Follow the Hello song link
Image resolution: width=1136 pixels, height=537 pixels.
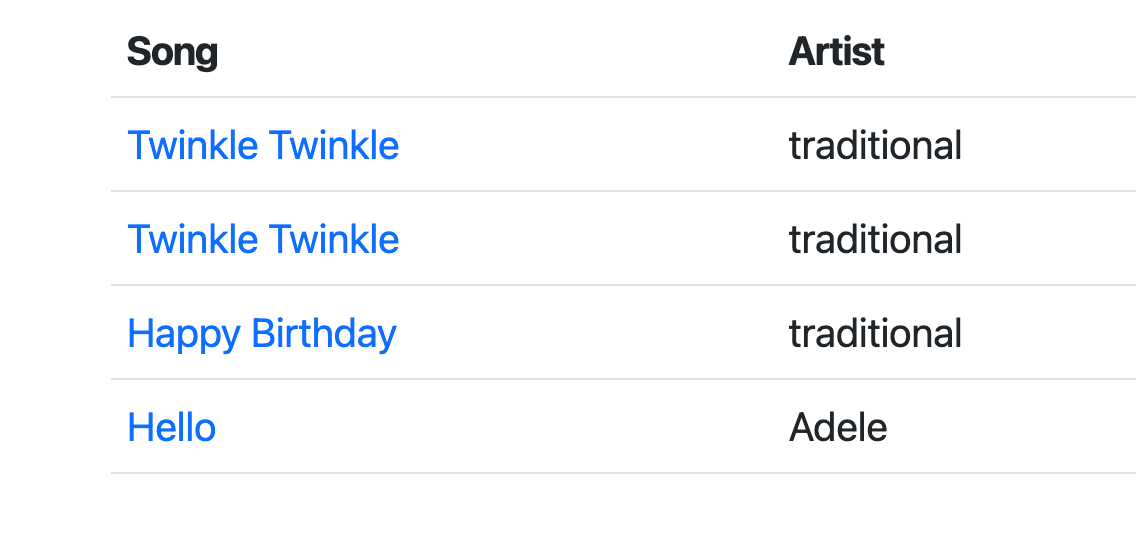point(172,428)
